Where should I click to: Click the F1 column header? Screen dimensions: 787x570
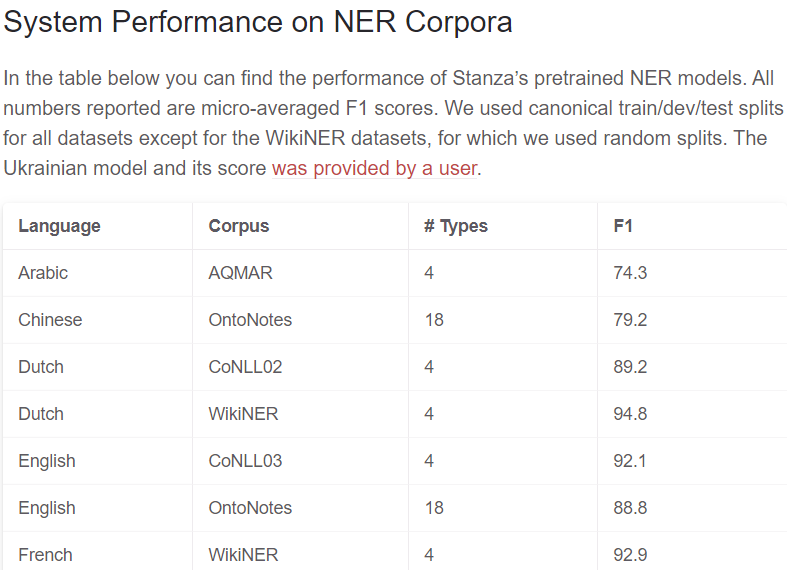[x=623, y=226]
